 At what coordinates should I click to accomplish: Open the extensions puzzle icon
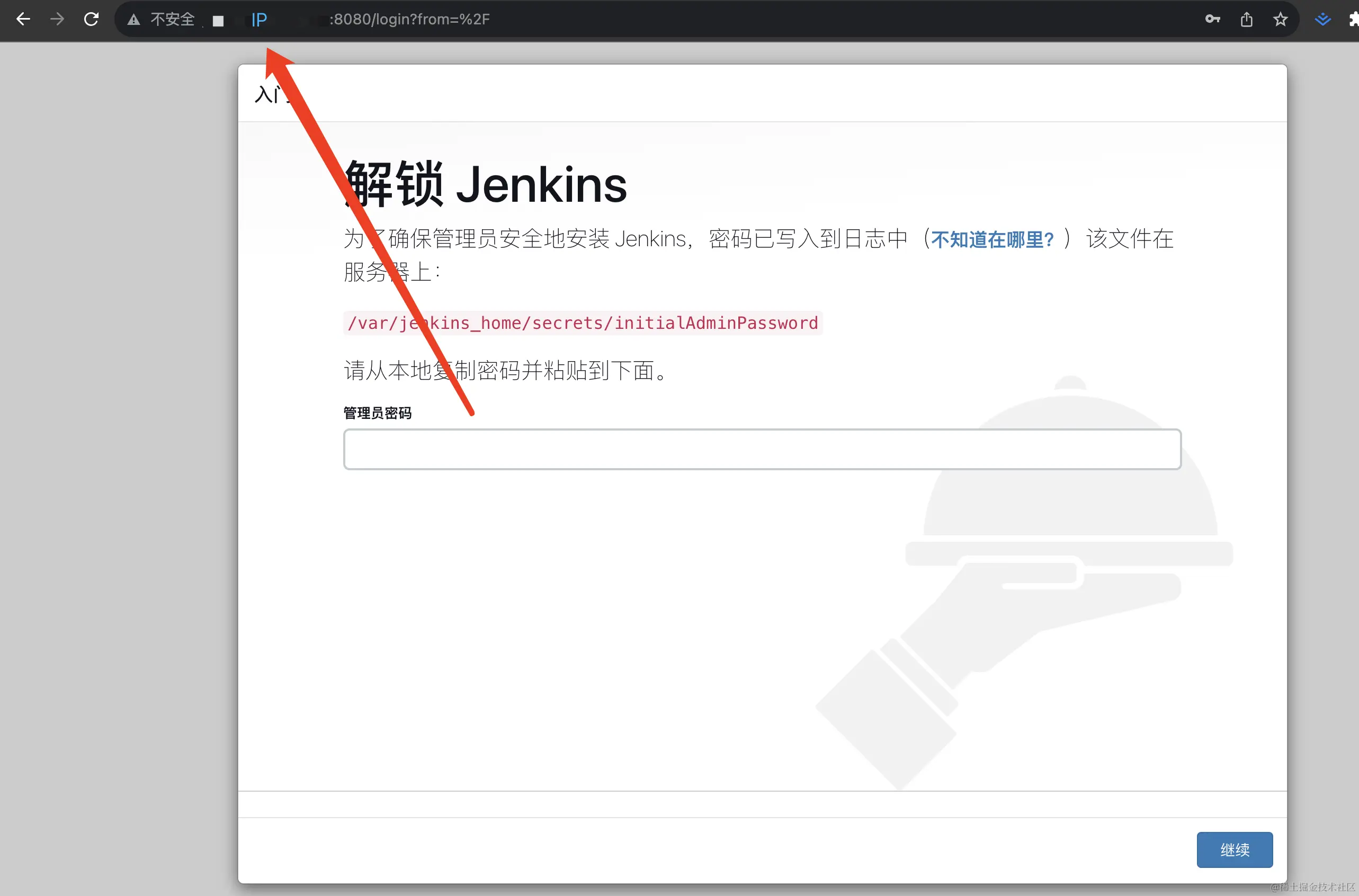(x=1353, y=20)
